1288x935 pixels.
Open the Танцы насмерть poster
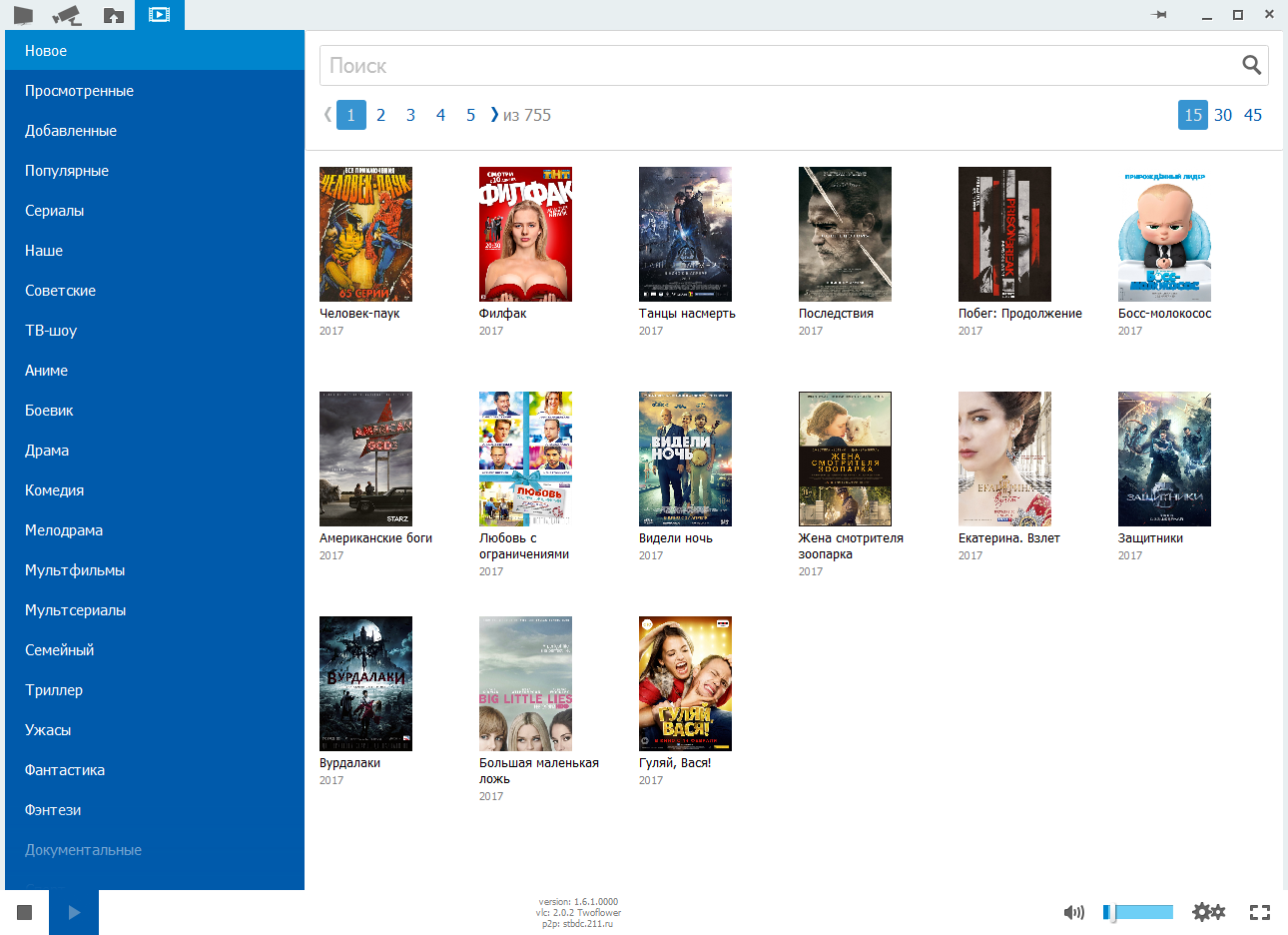pyautogui.click(x=685, y=234)
